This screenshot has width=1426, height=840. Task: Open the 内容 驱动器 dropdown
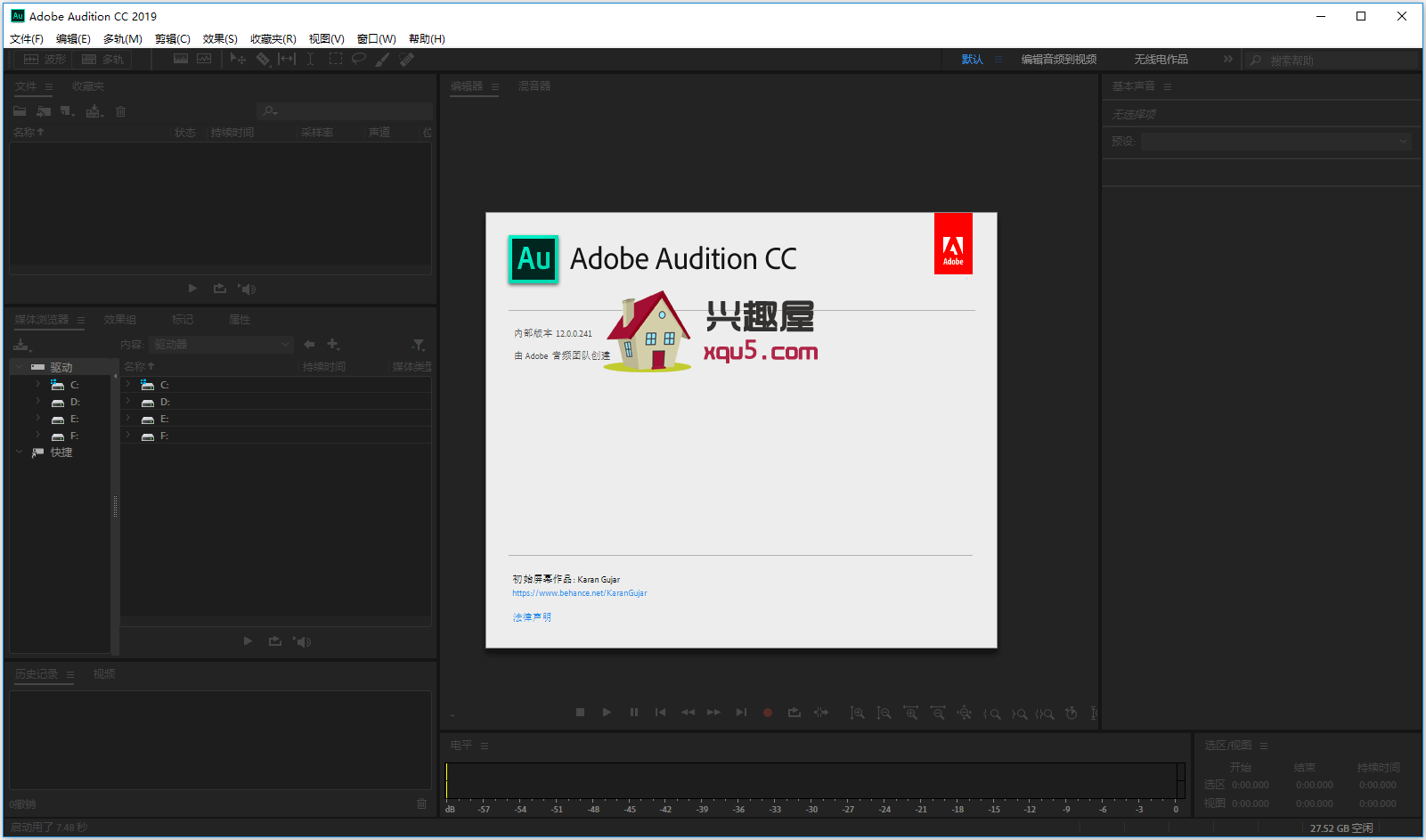pyautogui.click(x=222, y=344)
